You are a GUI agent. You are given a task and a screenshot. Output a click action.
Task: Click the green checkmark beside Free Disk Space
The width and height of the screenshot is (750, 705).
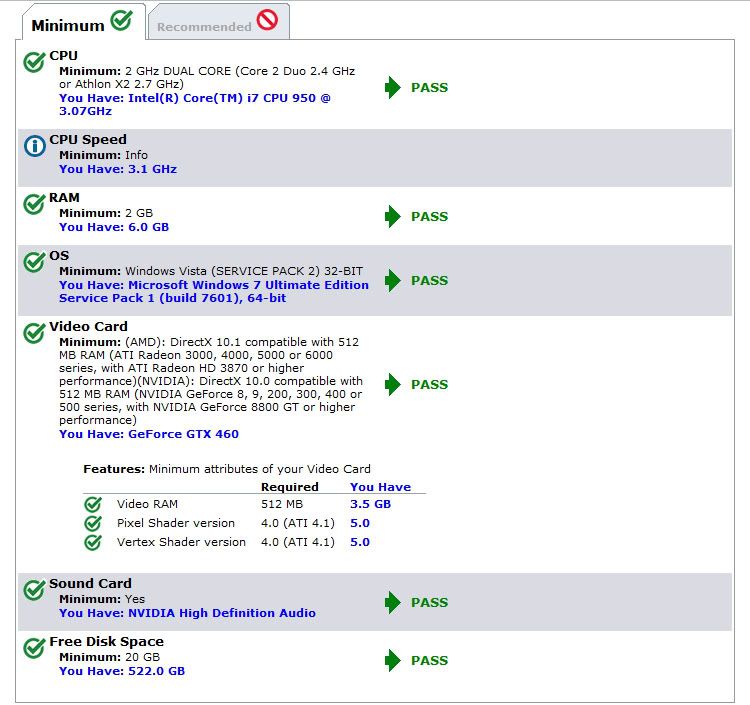(x=35, y=648)
